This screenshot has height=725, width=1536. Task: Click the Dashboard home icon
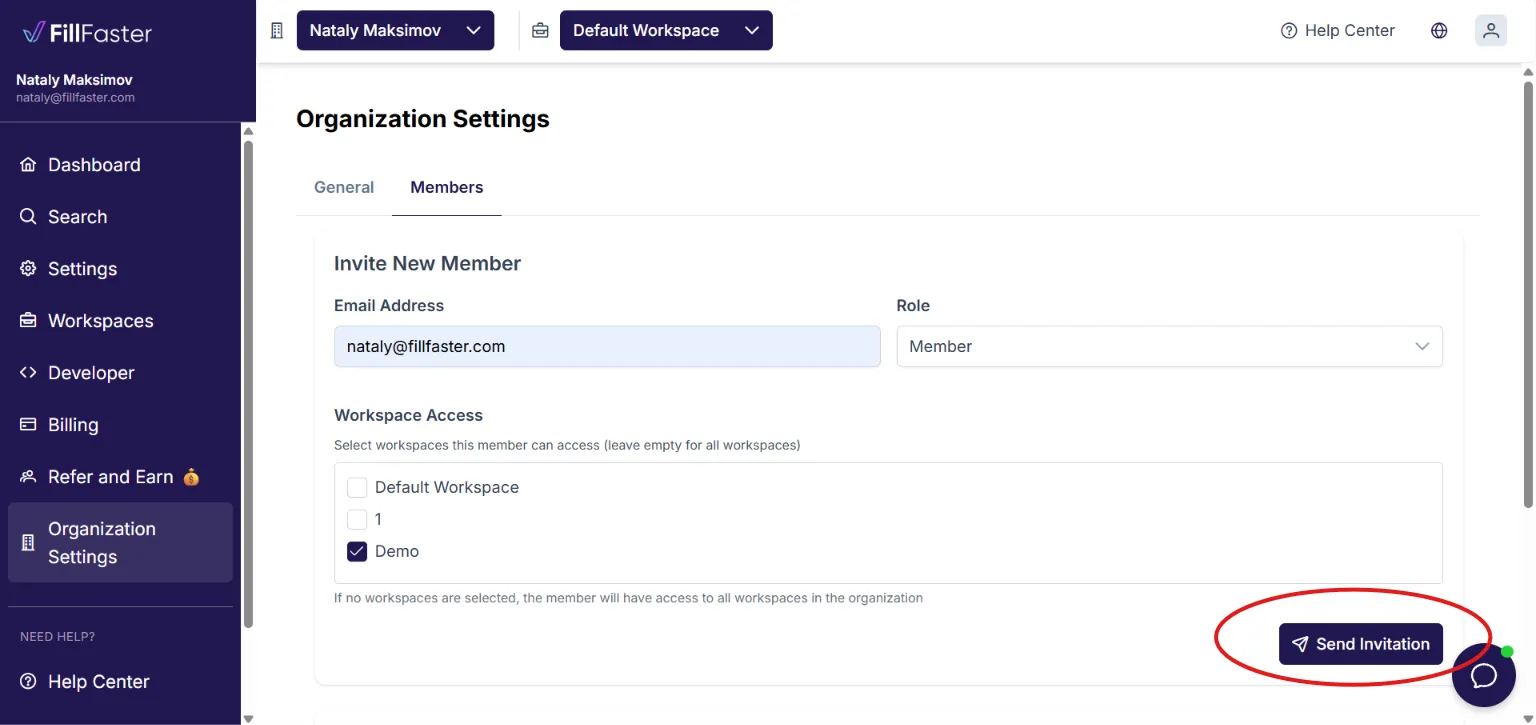28,165
